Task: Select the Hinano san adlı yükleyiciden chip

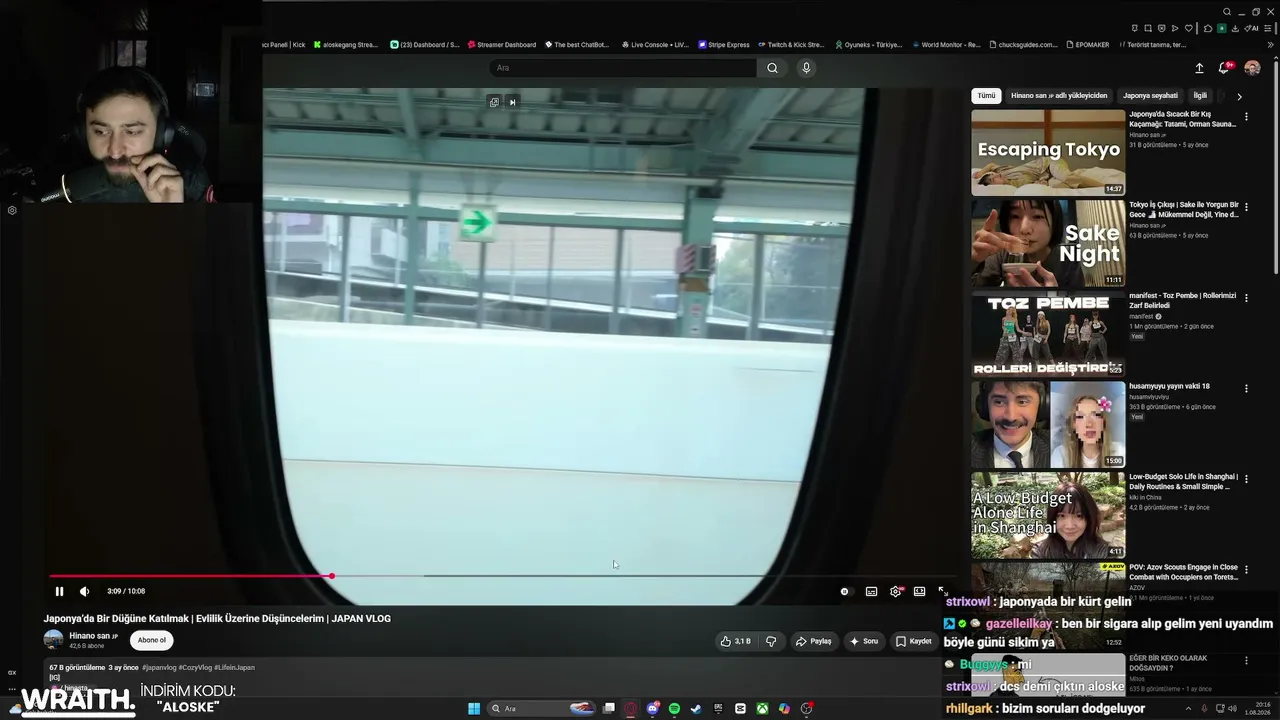Action: [1059, 96]
